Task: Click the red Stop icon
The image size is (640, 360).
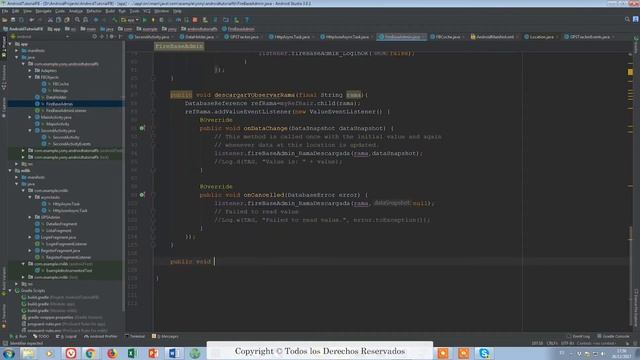Action: pos(195,20)
